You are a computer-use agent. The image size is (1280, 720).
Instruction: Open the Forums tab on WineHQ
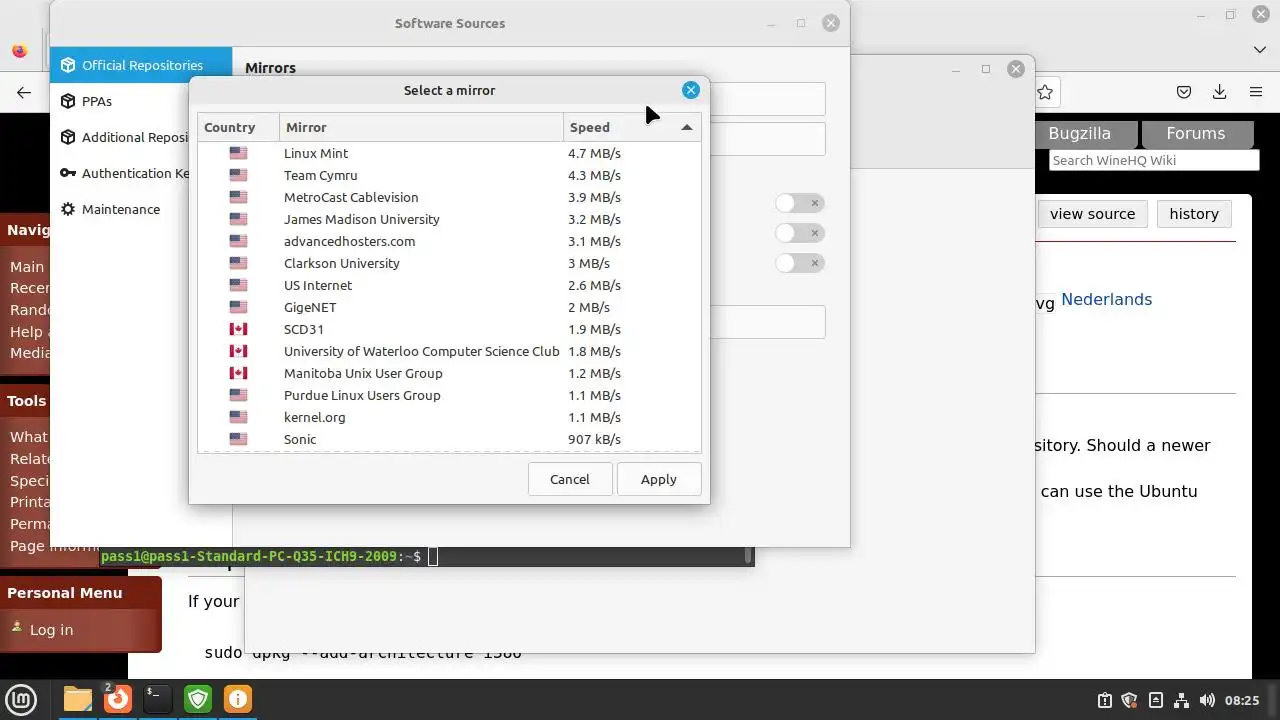click(x=1195, y=133)
